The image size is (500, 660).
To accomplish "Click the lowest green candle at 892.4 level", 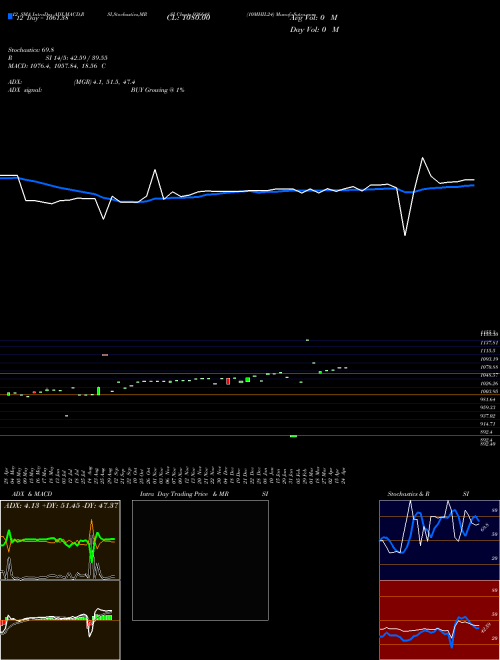I will tap(293, 436).
